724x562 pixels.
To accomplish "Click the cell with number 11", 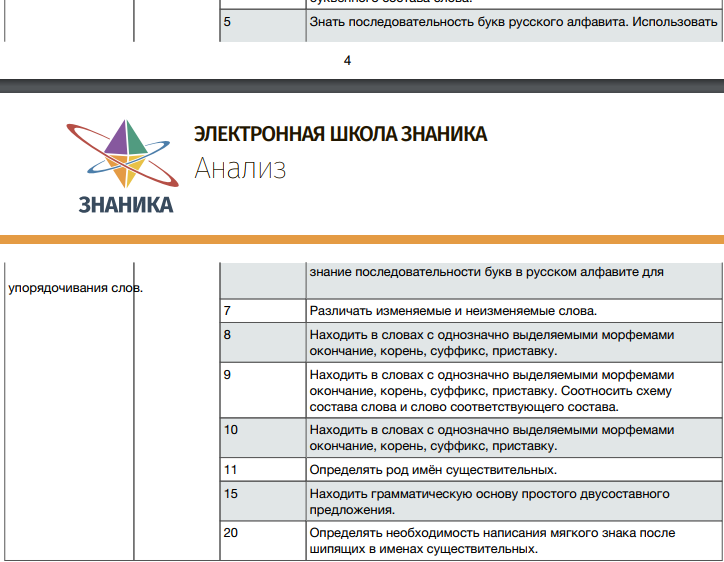I will point(263,470).
